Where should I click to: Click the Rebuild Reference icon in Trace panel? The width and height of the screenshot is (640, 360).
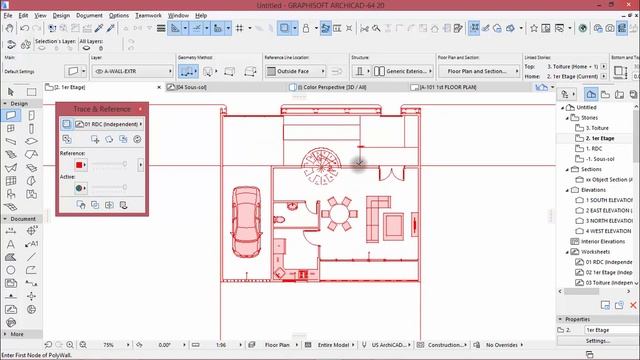(x=137, y=139)
